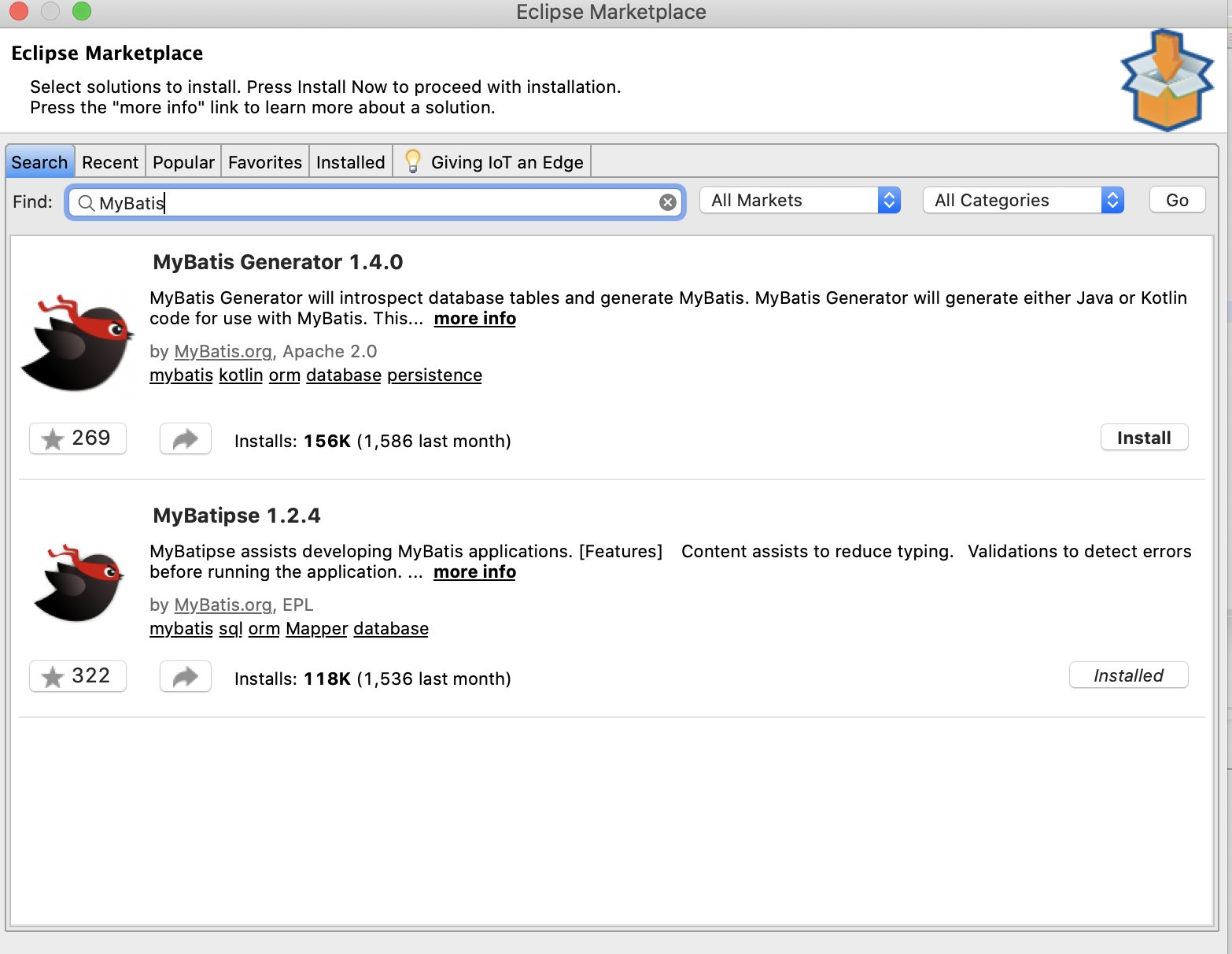Favorite MyBatis Generator via star 269
Screen dimensions: 1232x954
click(78, 438)
